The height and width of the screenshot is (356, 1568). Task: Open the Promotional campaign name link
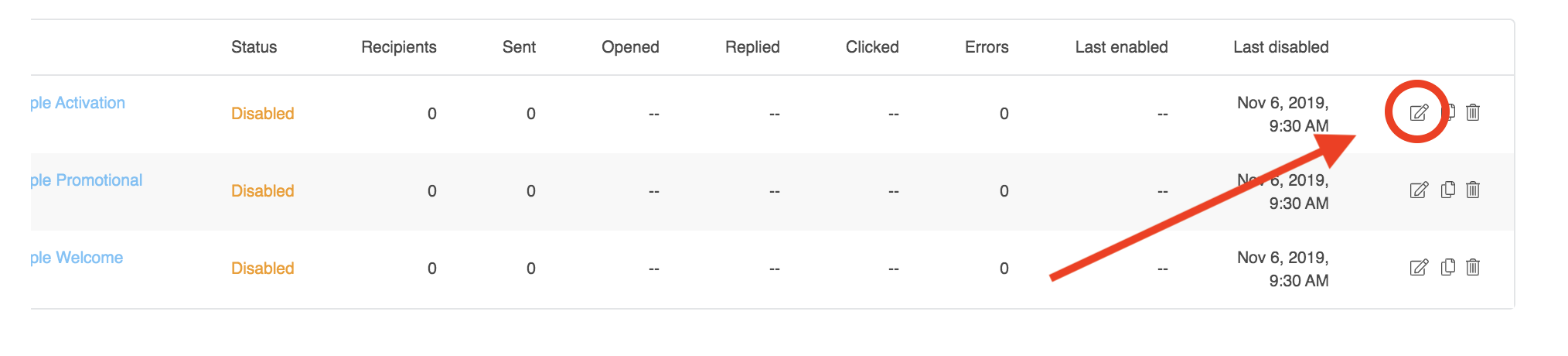(x=86, y=180)
